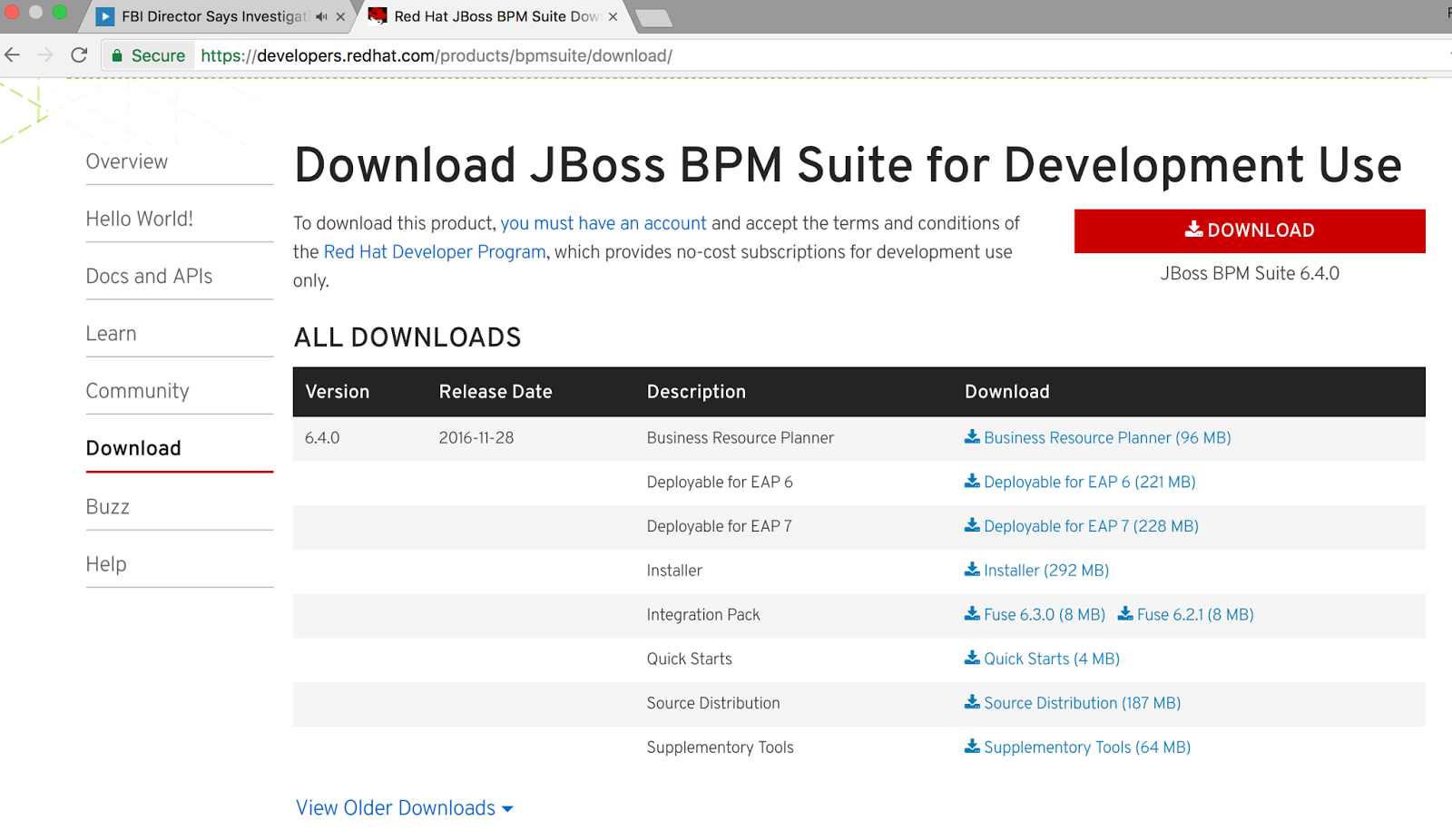Download Deployable for EAP 7 (228 MB)
Viewport: 1452px width, 840px height.
[1091, 526]
